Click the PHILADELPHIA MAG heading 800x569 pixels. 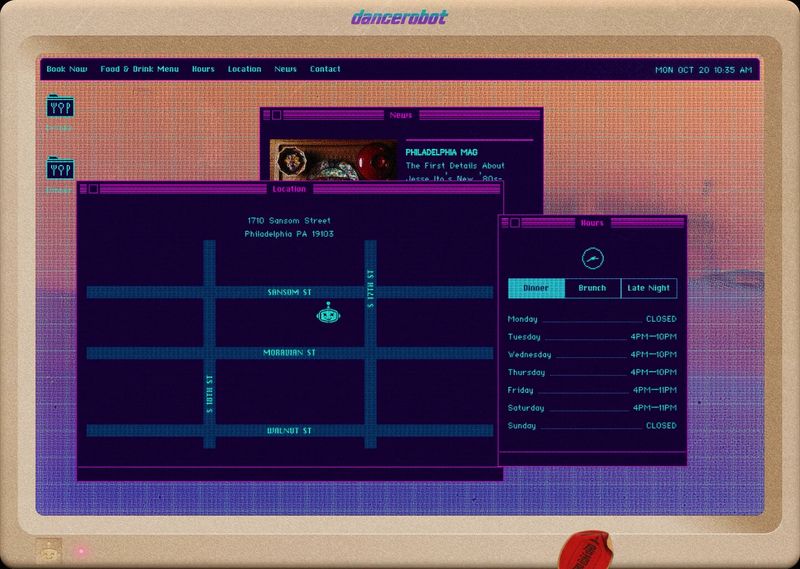441,152
